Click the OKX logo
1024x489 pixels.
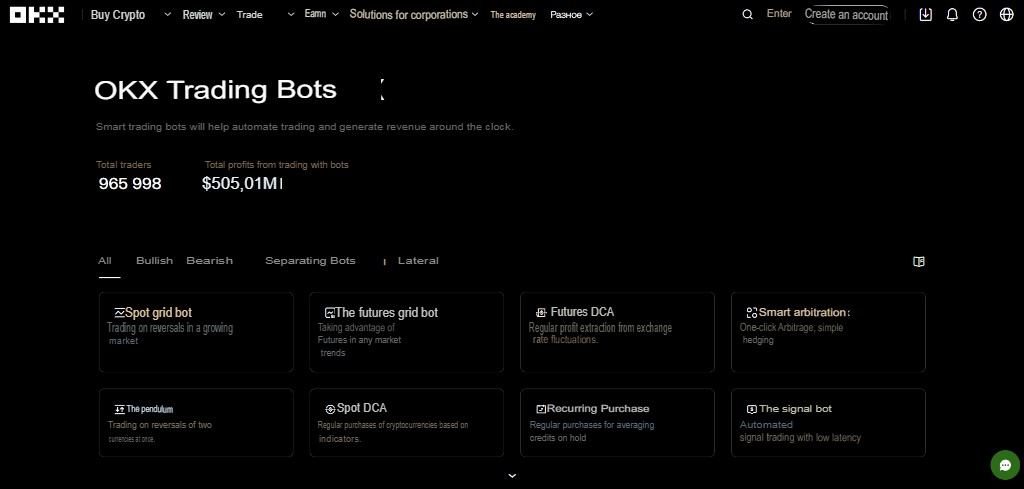pos(37,14)
